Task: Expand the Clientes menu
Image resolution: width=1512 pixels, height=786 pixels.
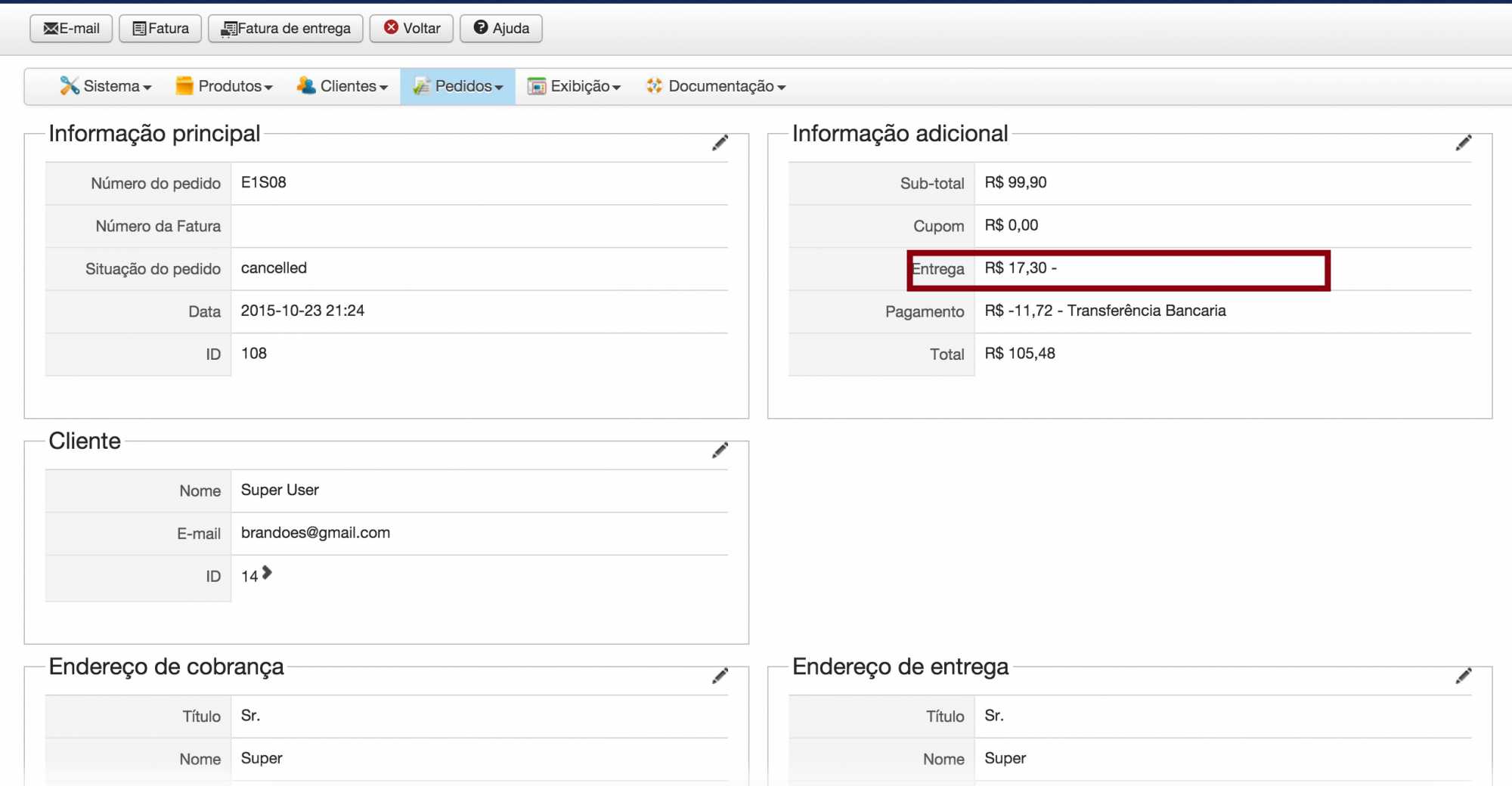Action: pyautogui.click(x=342, y=87)
